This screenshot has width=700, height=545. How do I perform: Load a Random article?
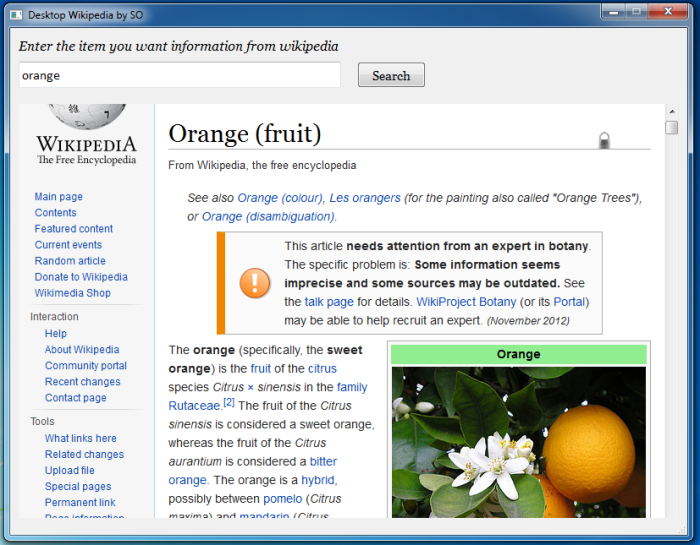pyautogui.click(x=70, y=261)
